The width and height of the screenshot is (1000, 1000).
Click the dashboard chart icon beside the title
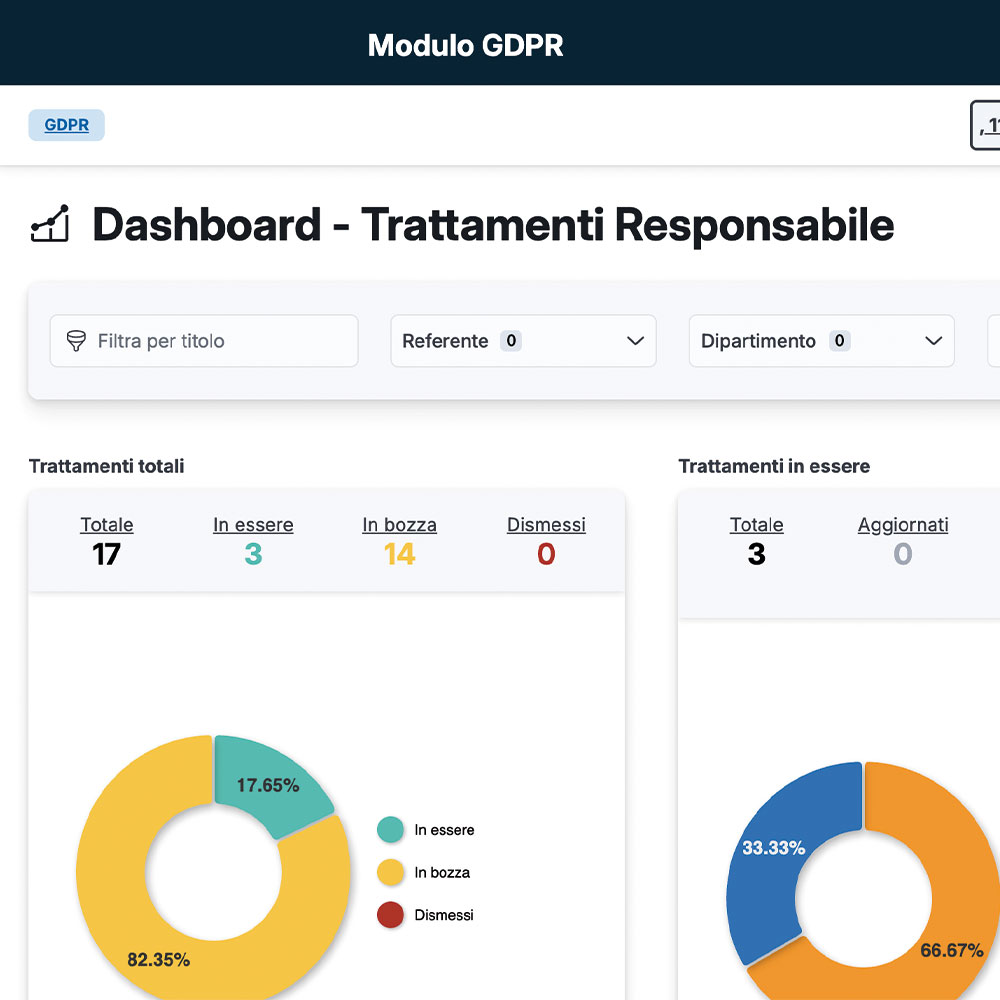[x=50, y=225]
